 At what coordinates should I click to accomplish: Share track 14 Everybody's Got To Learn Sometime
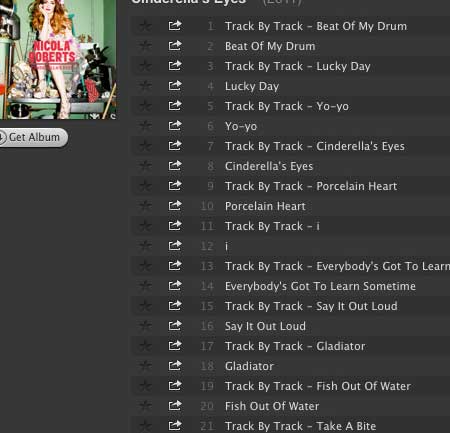[x=175, y=286]
